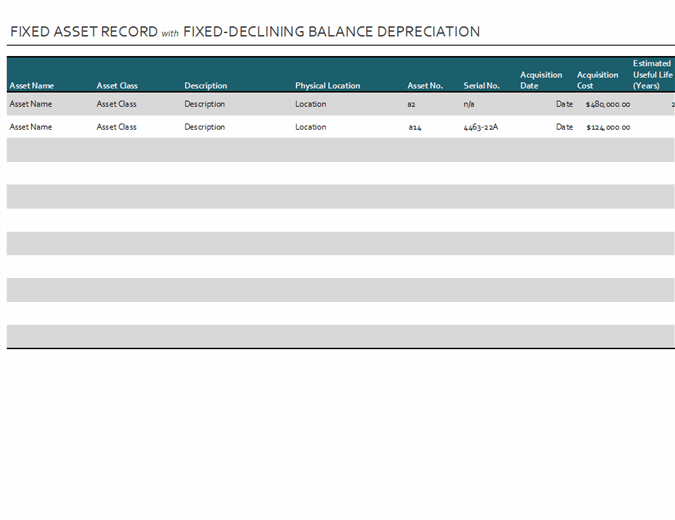The height and width of the screenshot is (520, 675).
Task: Click Asset Name cell in a2 row
Action: [31, 104]
